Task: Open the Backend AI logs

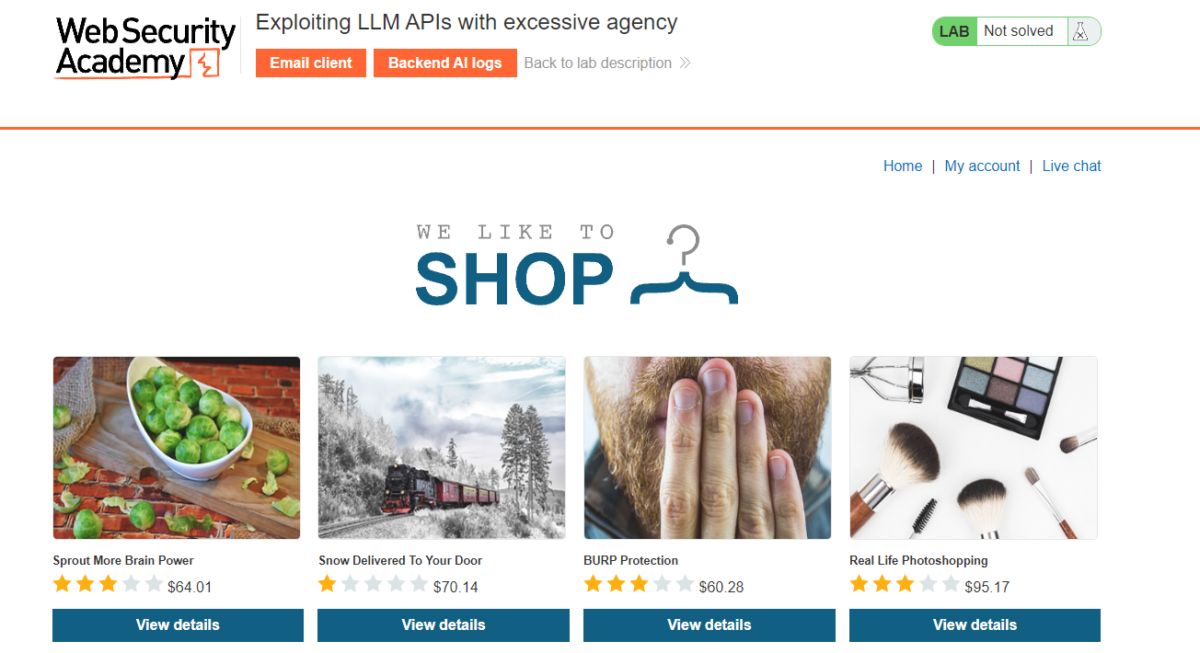Action: point(445,63)
